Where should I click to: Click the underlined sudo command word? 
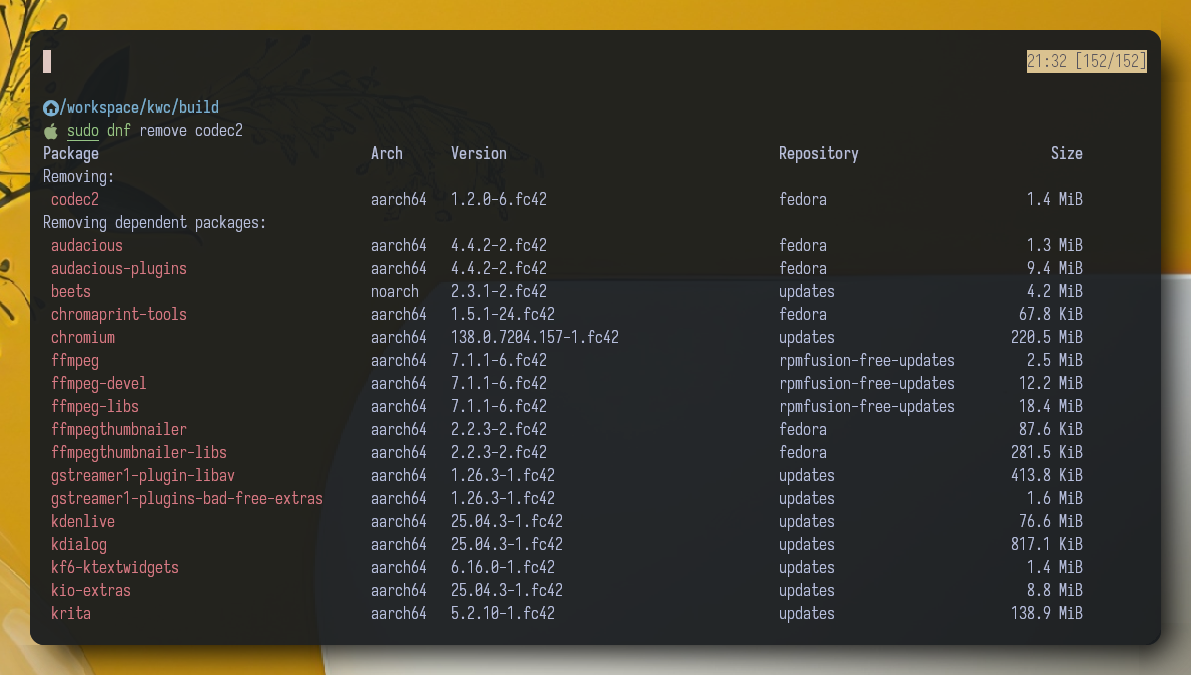tap(83, 131)
